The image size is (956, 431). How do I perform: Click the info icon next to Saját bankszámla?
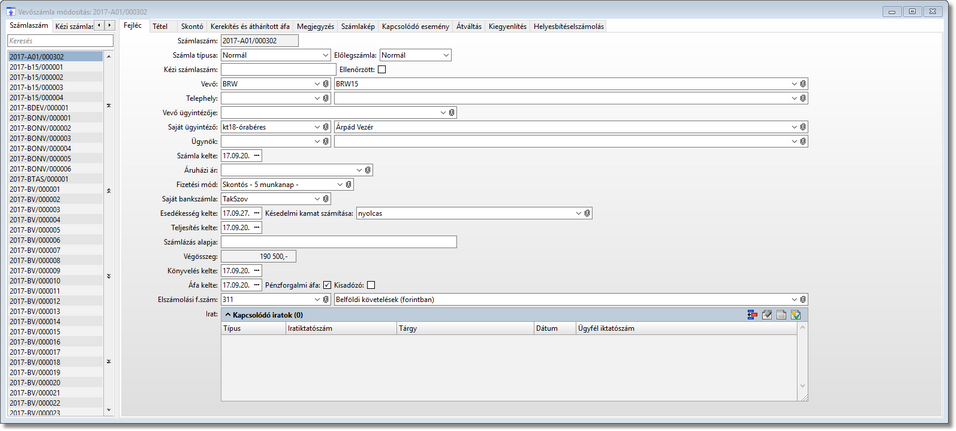pos(326,199)
